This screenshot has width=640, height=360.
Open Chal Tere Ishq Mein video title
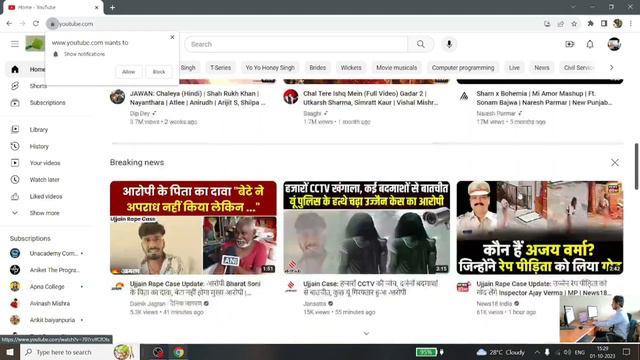coord(371,98)
